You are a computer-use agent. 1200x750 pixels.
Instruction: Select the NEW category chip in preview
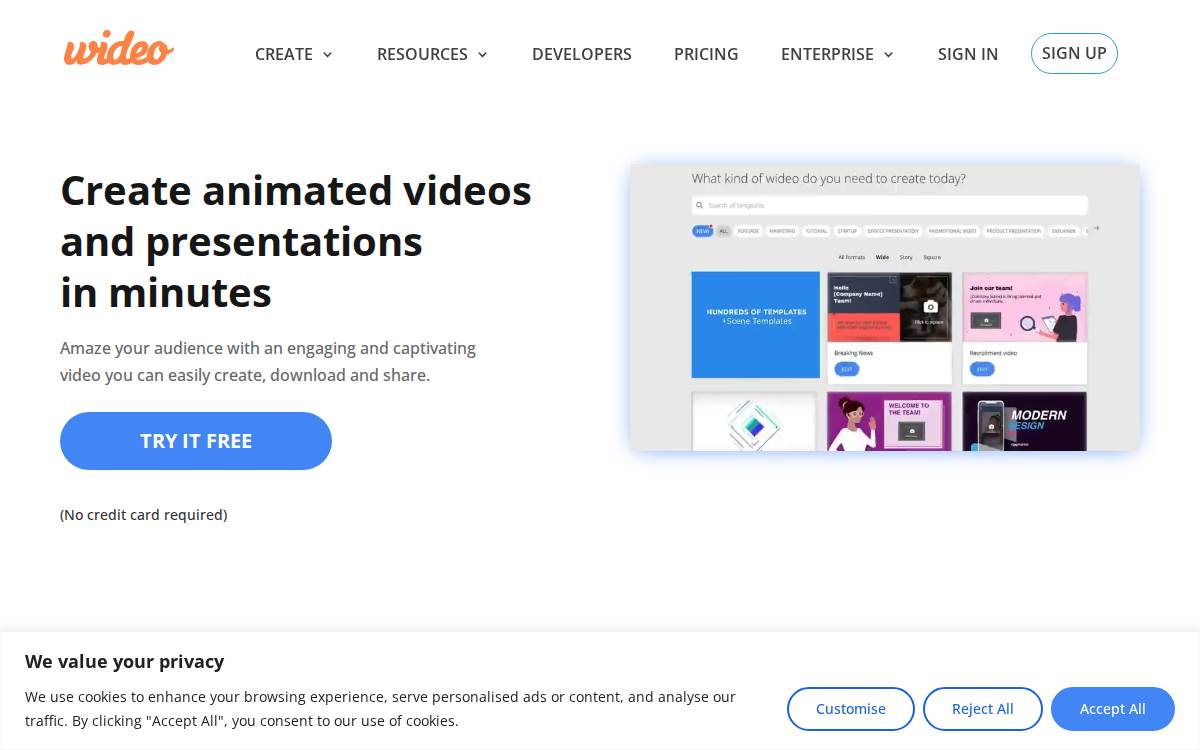[702, 231]
